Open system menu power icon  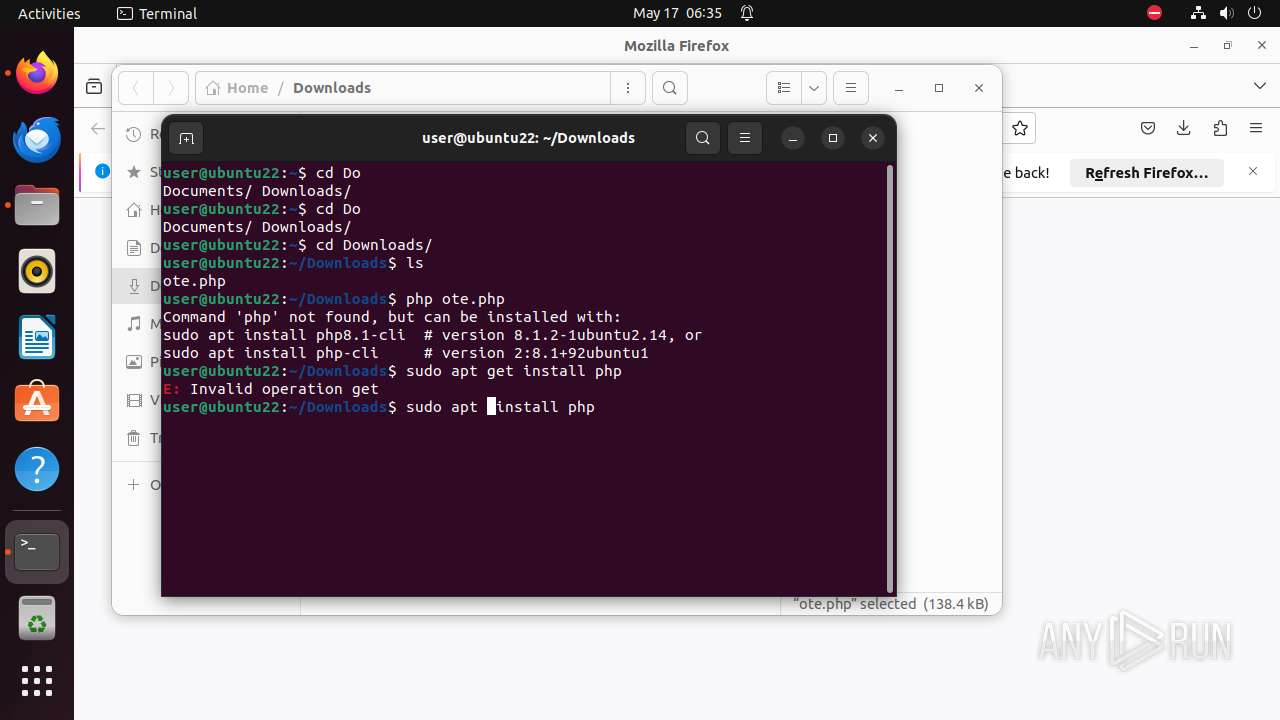pos(1255,13)
